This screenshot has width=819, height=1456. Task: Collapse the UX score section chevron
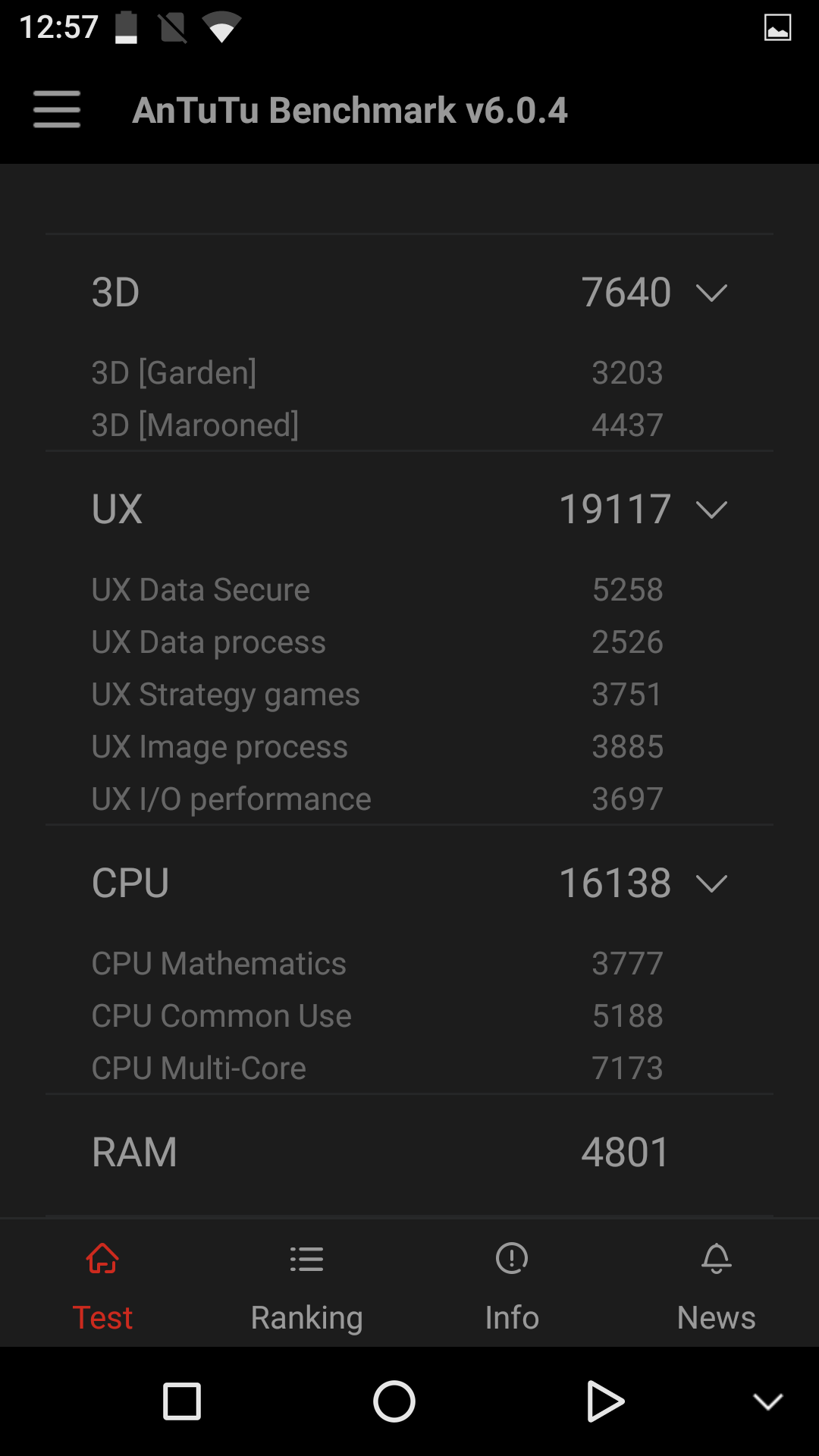(x=711, y=509)
